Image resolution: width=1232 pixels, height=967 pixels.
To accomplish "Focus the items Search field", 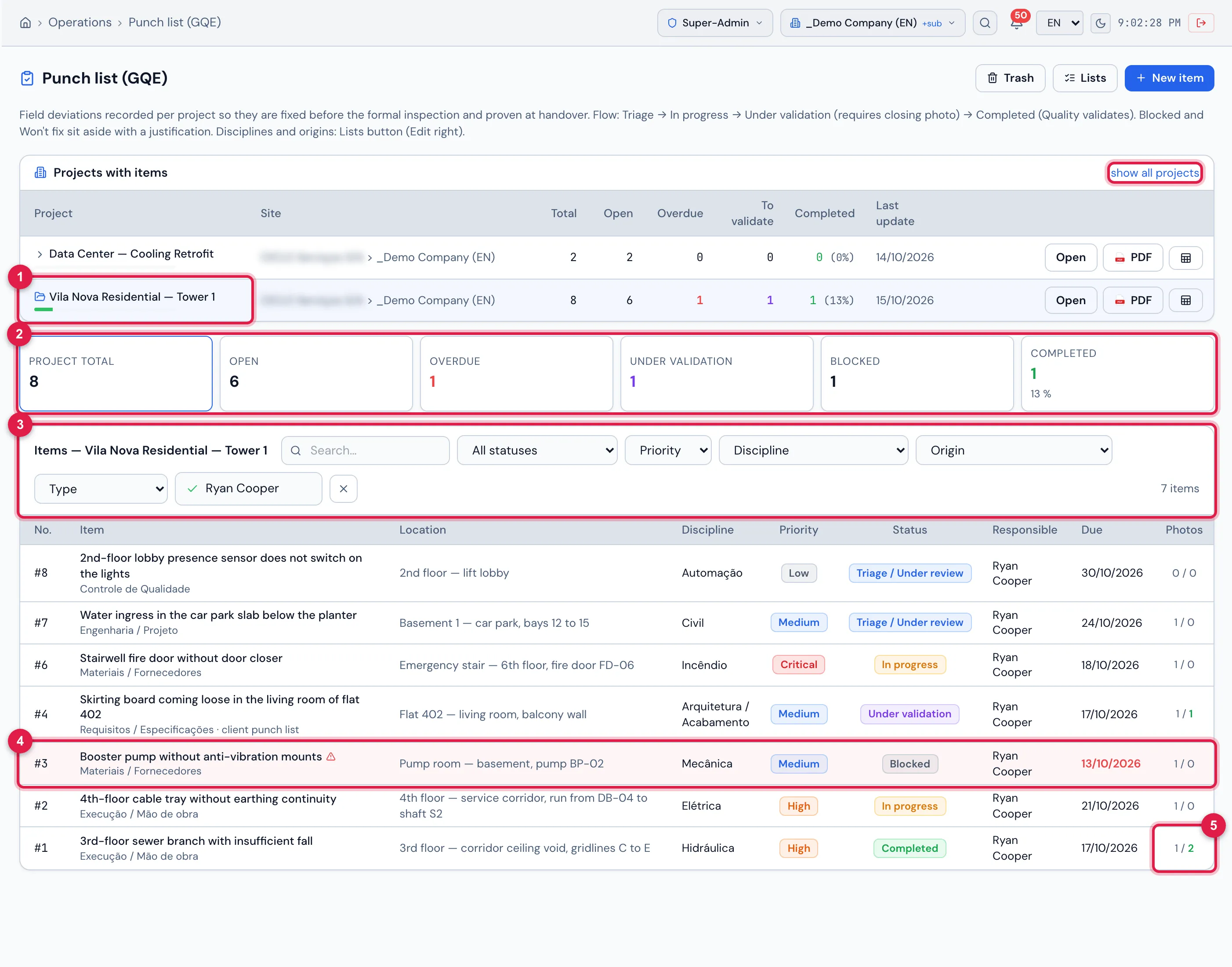I will click(x=366, y=451).
